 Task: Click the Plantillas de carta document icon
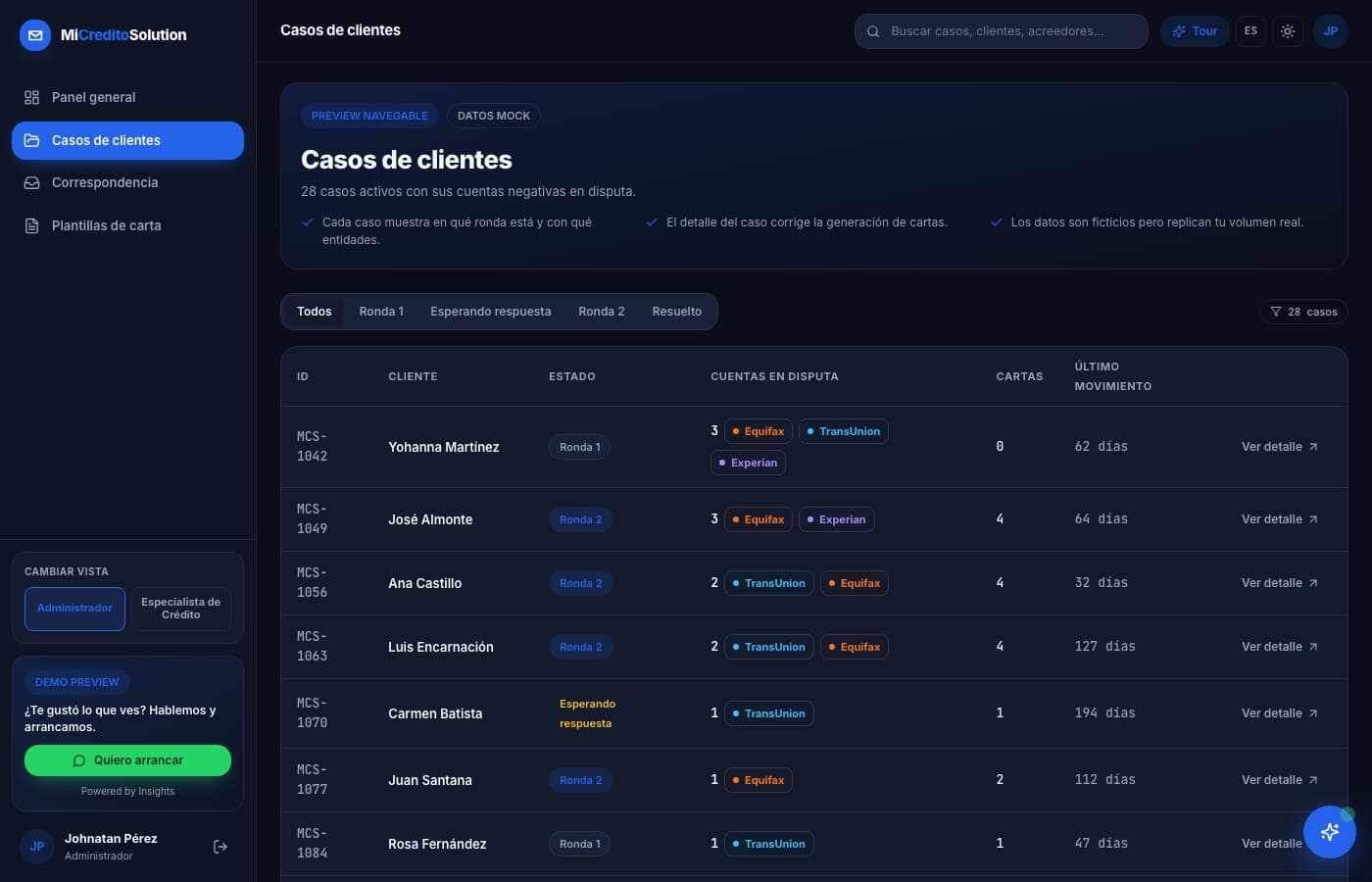32,225
